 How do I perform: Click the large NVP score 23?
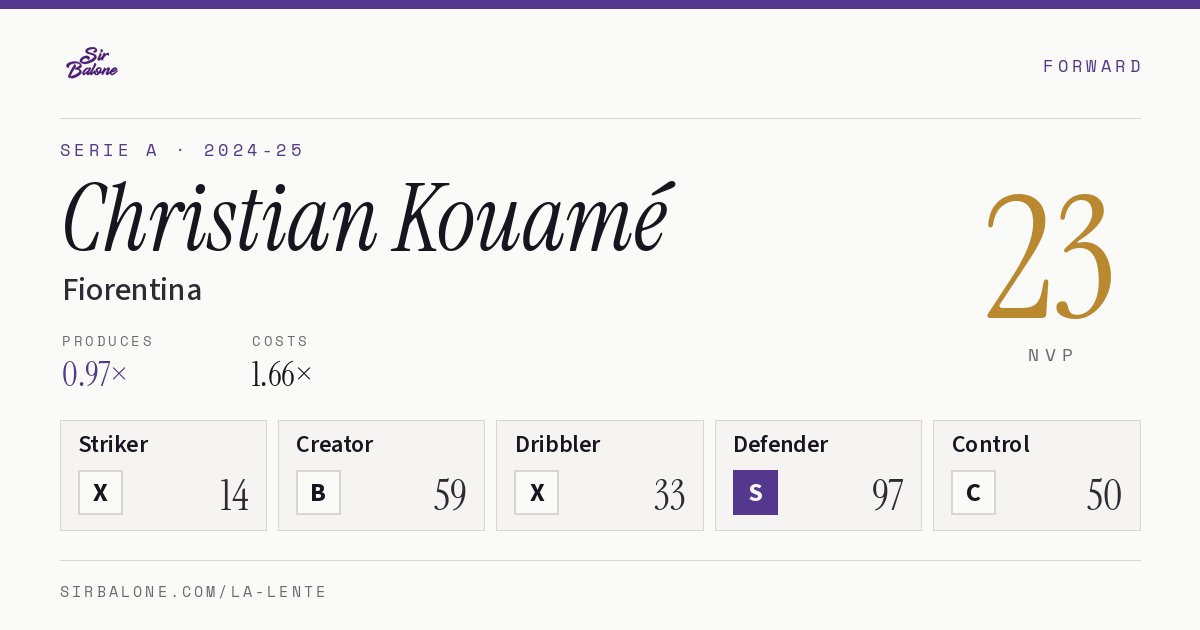[x=1051, y=256]
